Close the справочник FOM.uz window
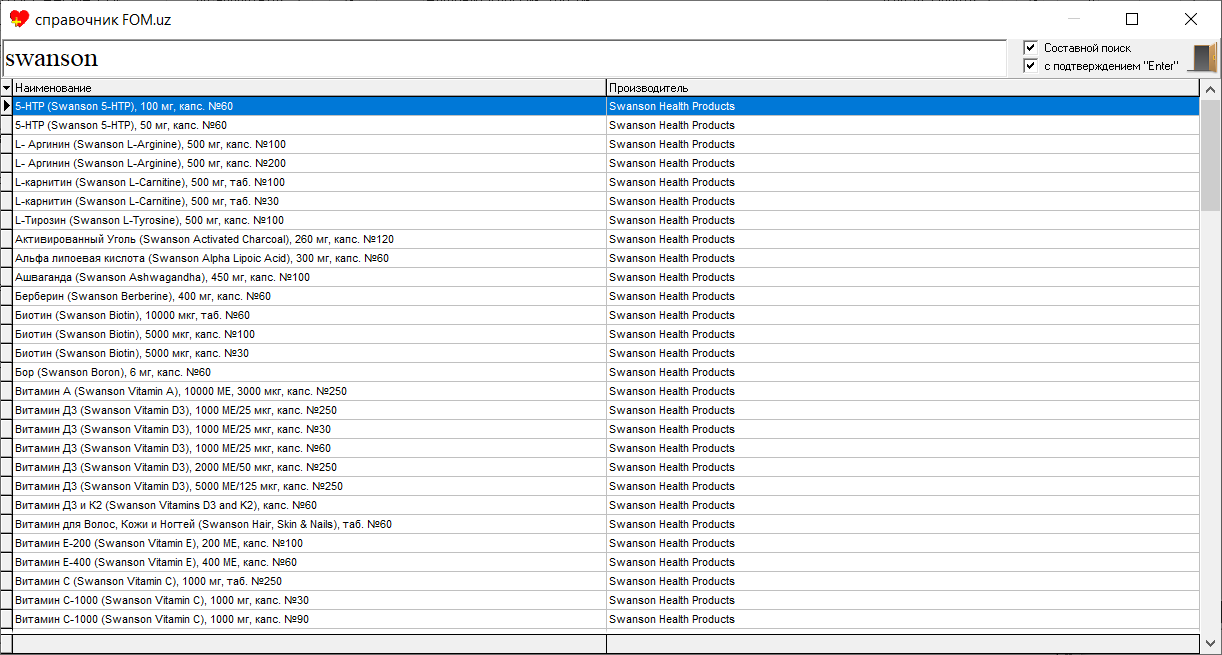The width and height of the screenshot is (1222, 655). [x=1191, y=19]
